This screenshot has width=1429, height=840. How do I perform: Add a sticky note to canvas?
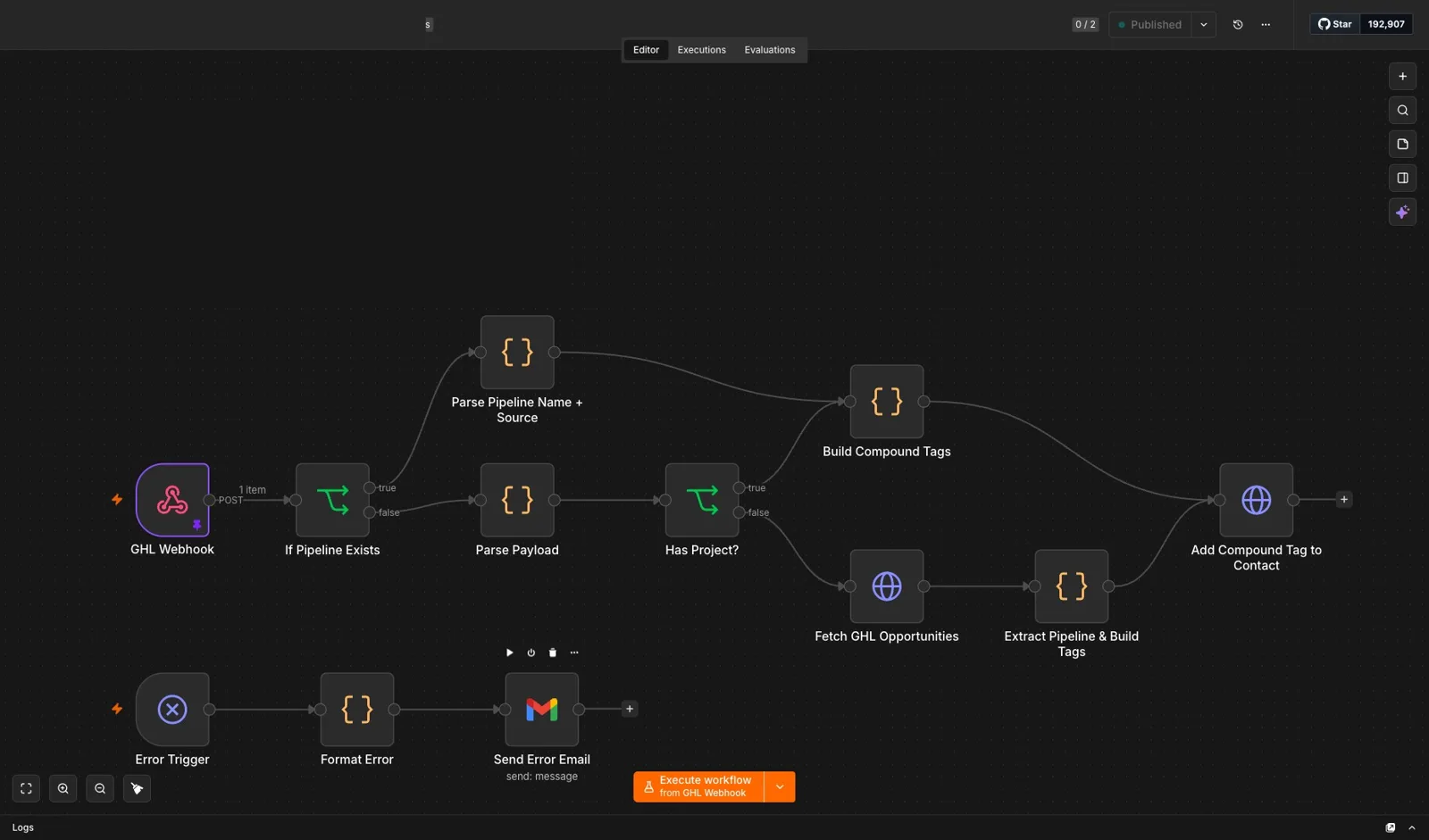click(x=1403, y=145)
